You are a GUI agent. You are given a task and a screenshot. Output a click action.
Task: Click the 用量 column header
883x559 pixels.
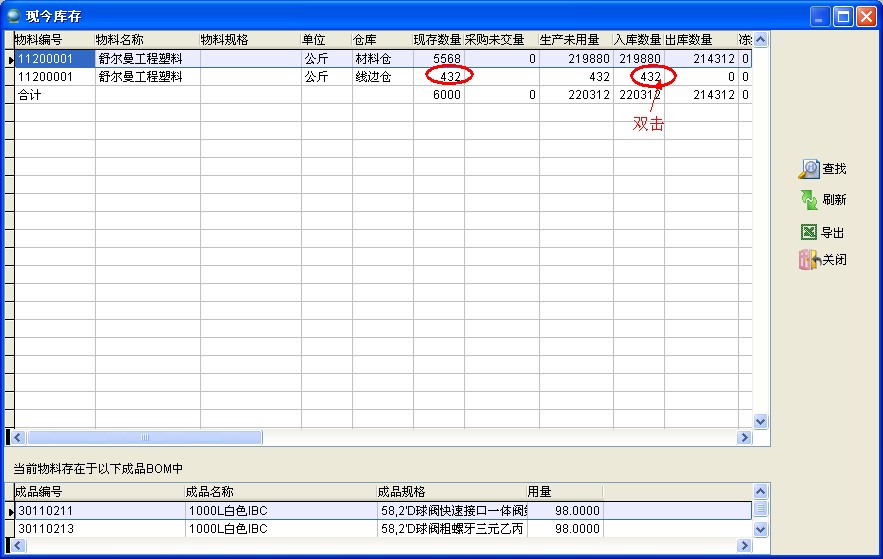point(565,491)
